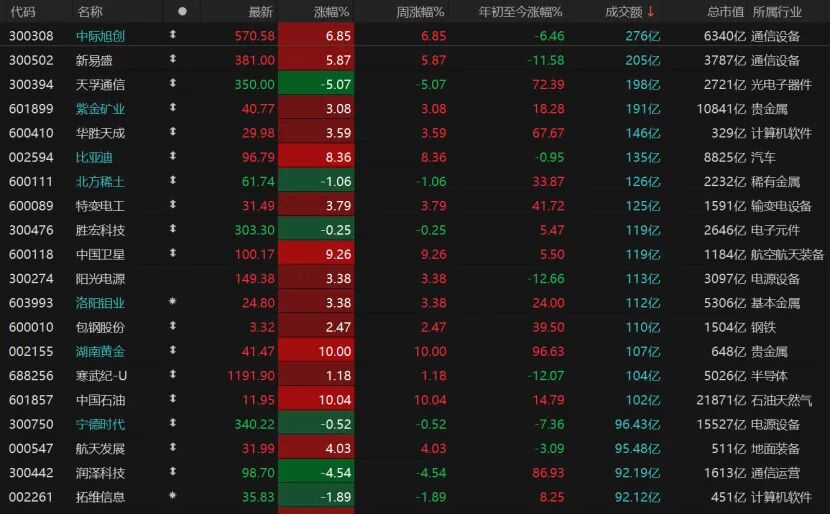Click the marker icon in 天孚通信 row
The width and height of the screenshot is (831, 514).
(172, 83)
